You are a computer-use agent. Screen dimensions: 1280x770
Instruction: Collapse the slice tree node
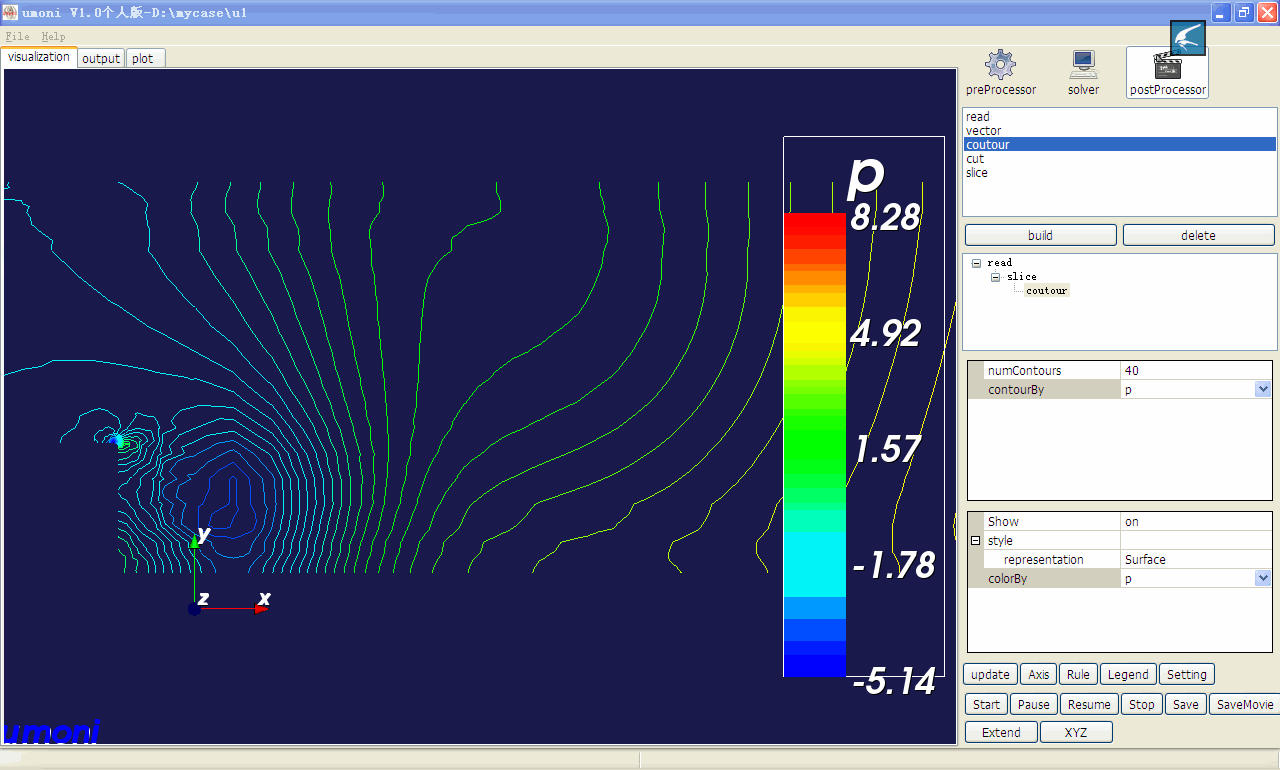coord(996,277)
